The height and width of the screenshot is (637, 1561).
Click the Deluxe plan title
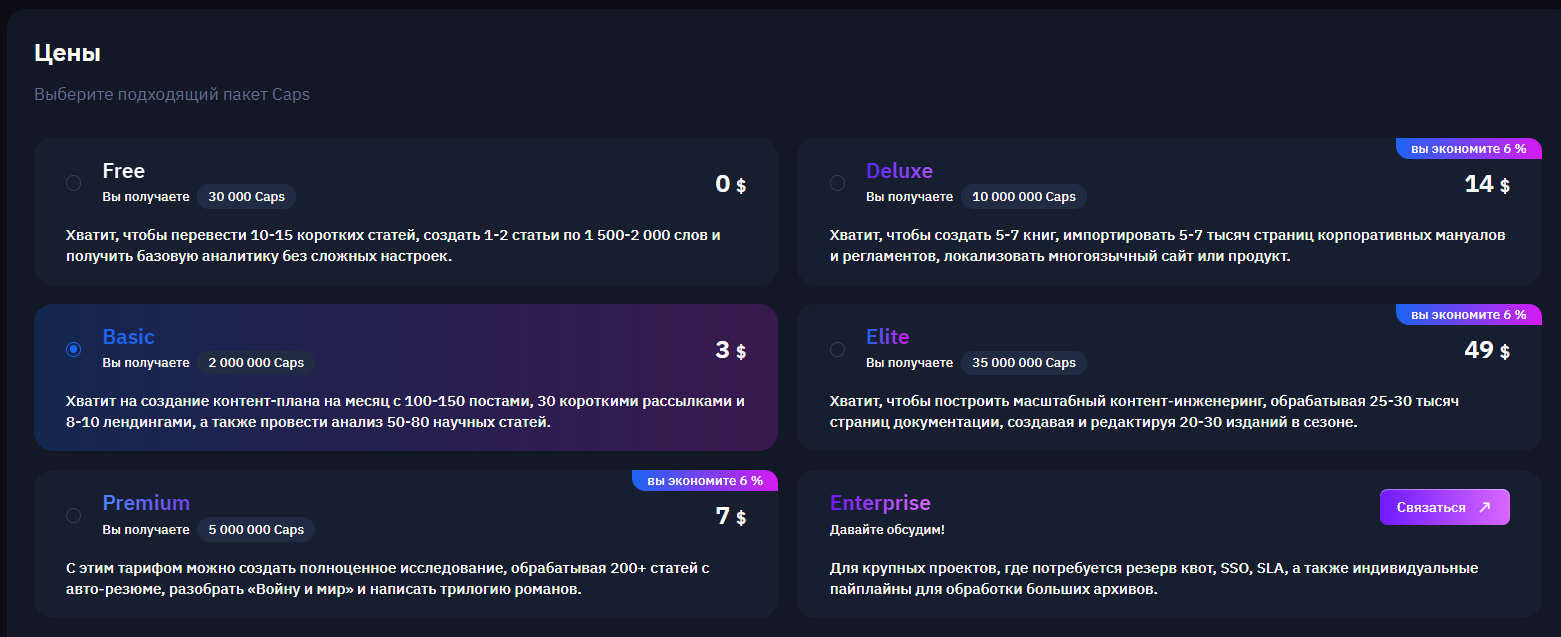(x=899, y=171)
